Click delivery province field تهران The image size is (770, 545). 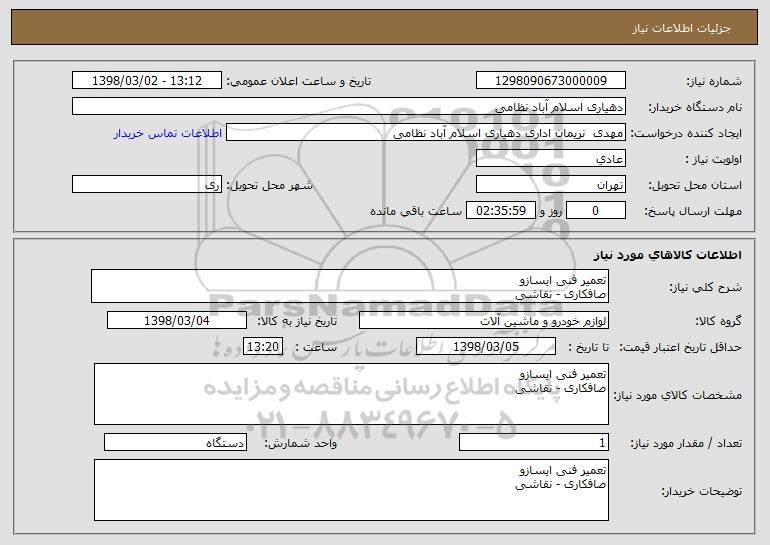[x=550, y=185]
